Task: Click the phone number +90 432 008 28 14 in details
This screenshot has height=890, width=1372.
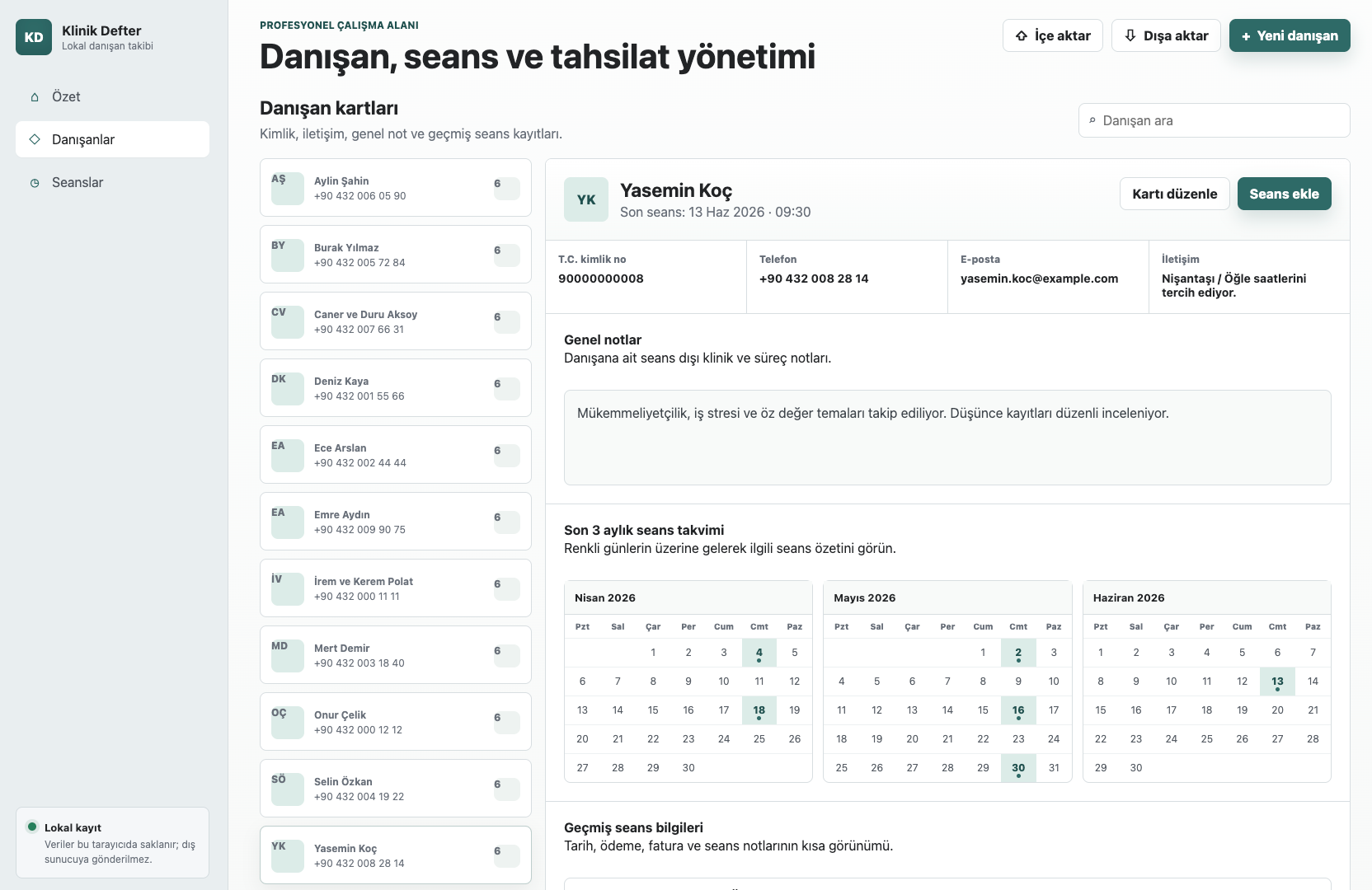Action: (814, 279)
